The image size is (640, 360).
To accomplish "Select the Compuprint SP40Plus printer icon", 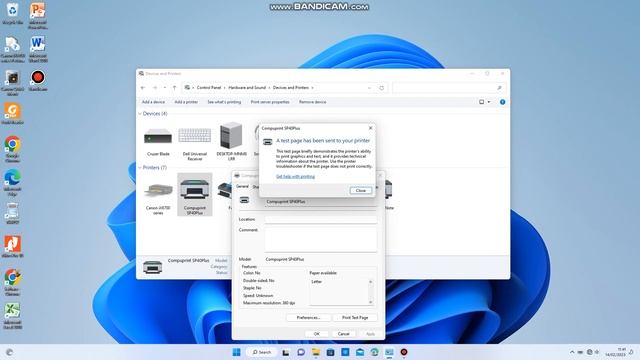I will click(195, 194).
